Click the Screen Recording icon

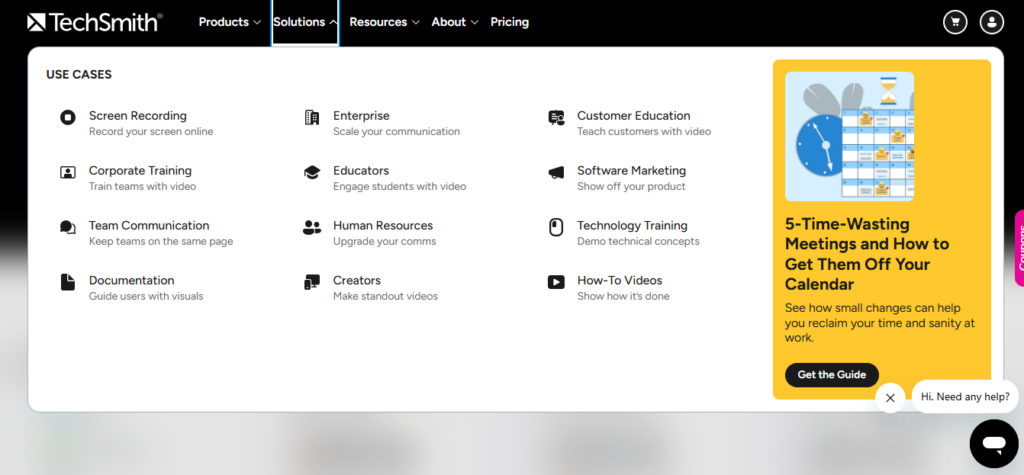pos(68,118)
